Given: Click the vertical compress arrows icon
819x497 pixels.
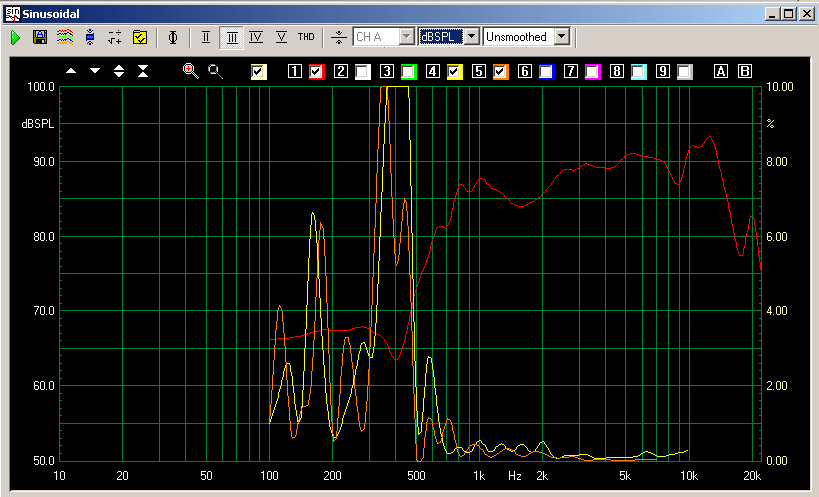Looking at the screenshot, I should point(143,71).
